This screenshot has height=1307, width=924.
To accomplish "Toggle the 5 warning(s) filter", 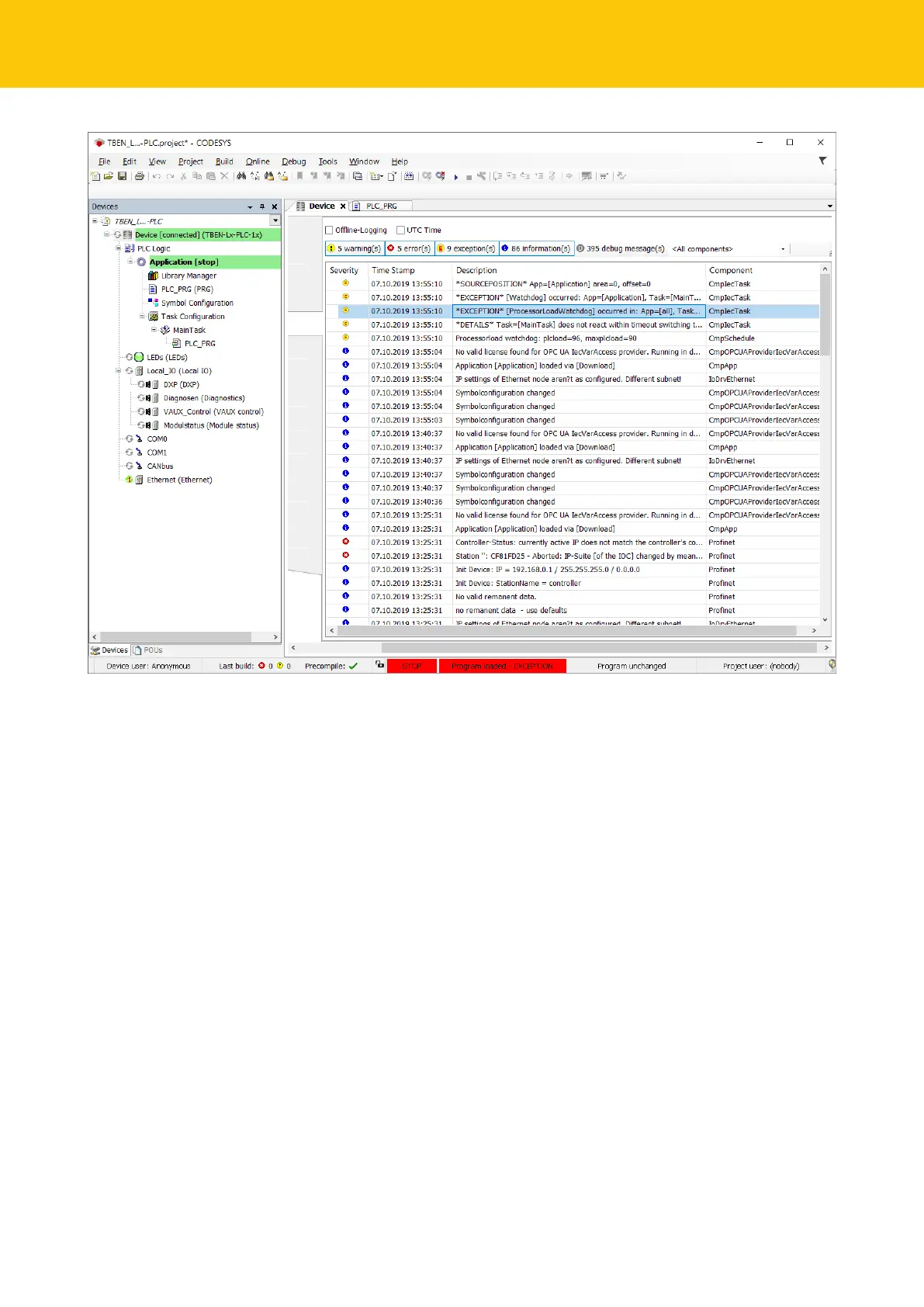I will click(x=355, y=248).
